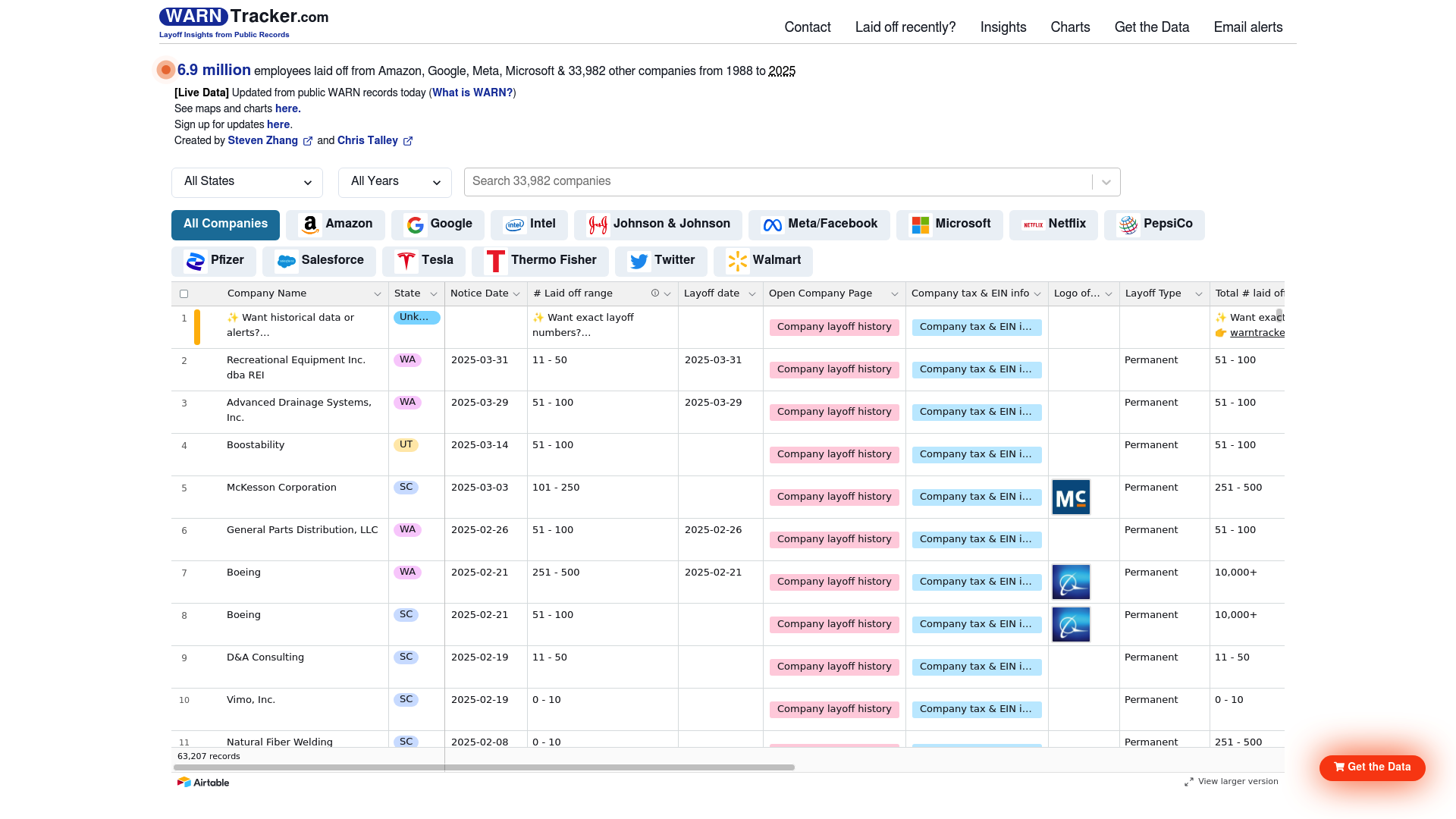This screenshot has height=819, width=1456.
Task: Open Laid off recently? page
Action: point(905,27)
